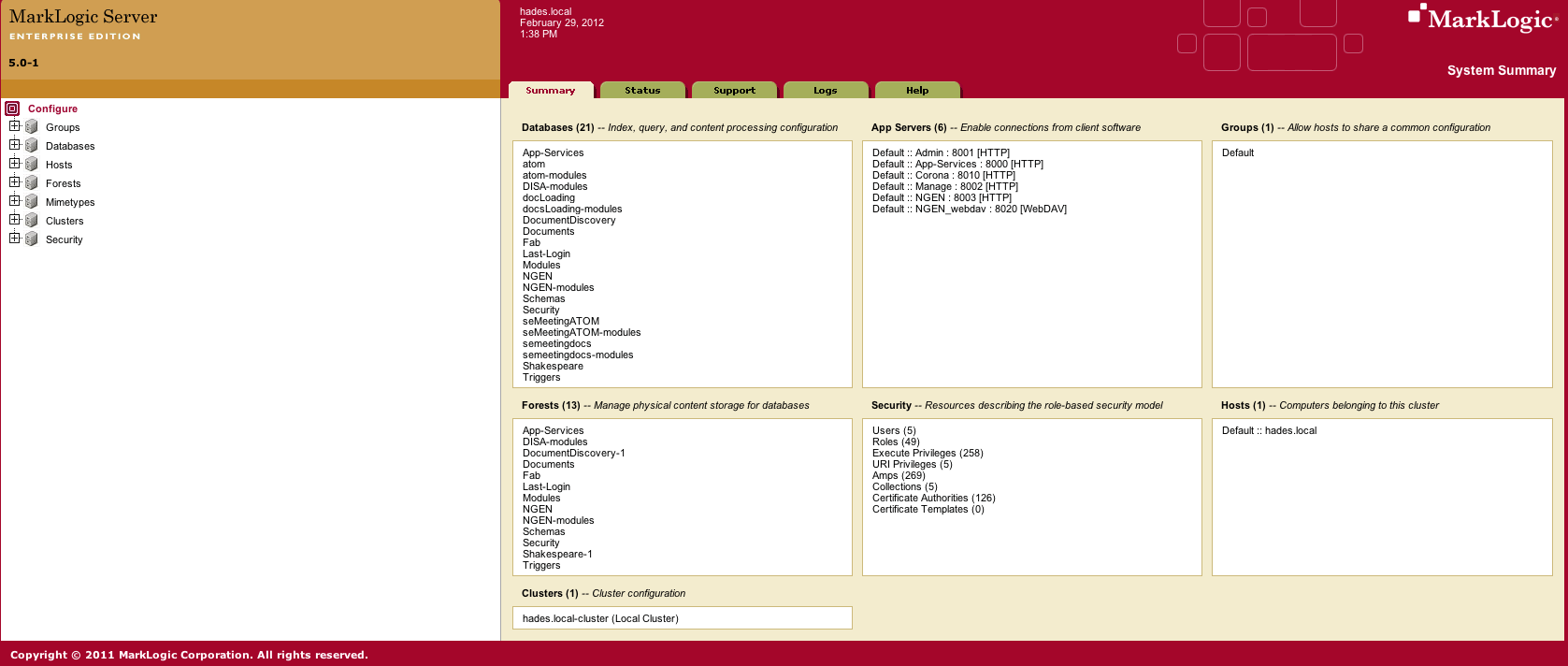The width and height of the screenshot is (1568, 666).
Task: Click the Hosts server icon
Action: coord(32,165)
